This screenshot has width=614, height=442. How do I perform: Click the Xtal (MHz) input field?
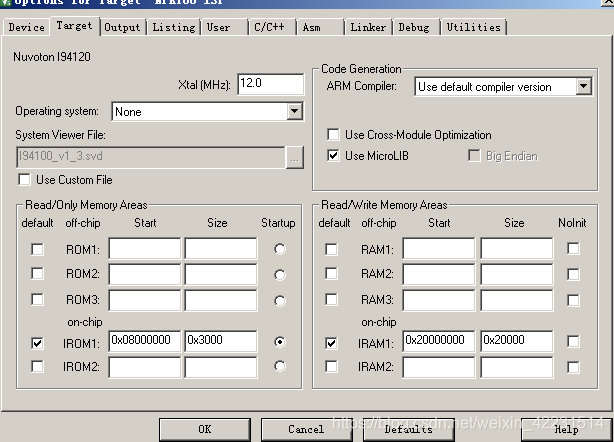click(x=271, y=84)
